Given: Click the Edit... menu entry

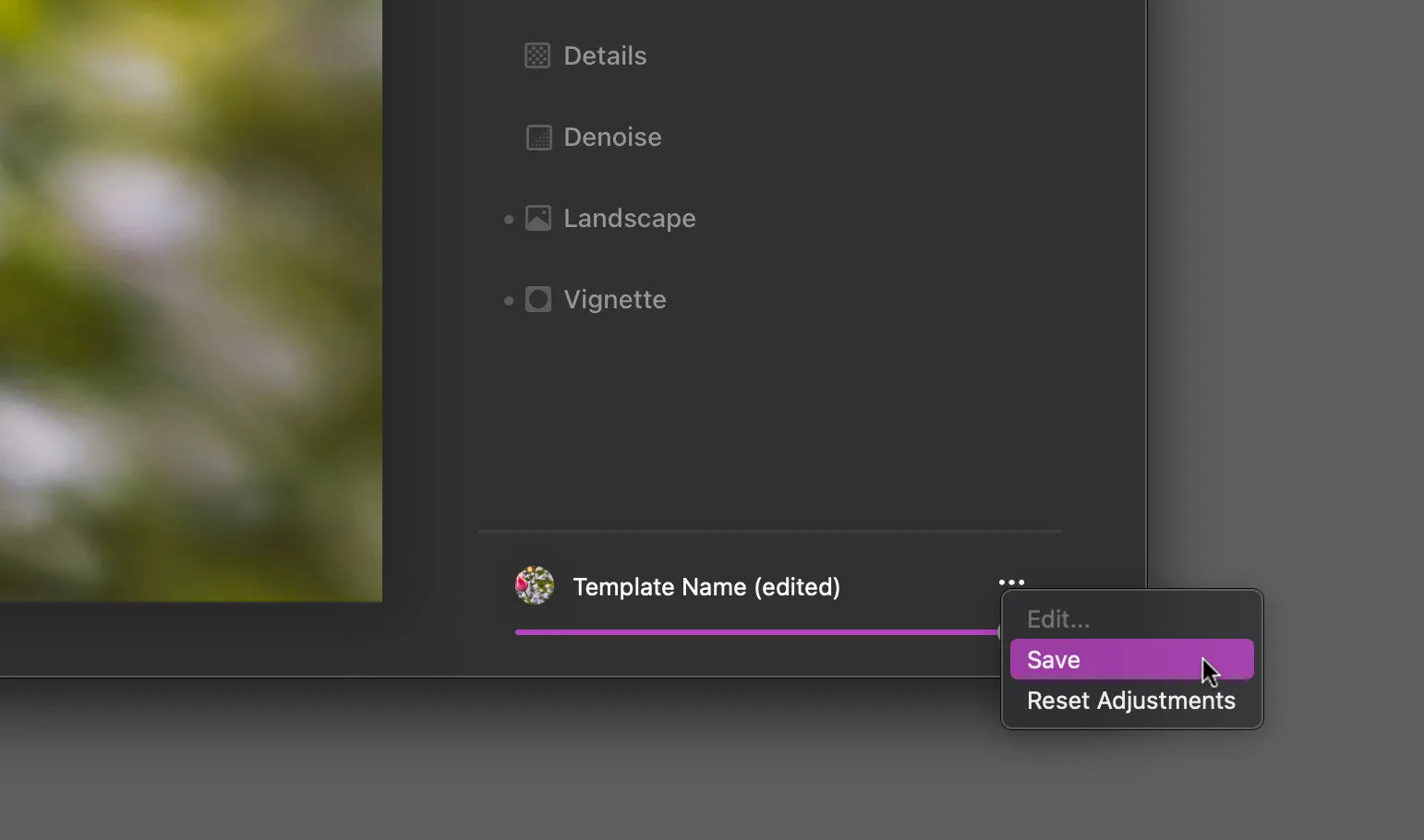Looking at the screenshot, I should click(1058, 619).
